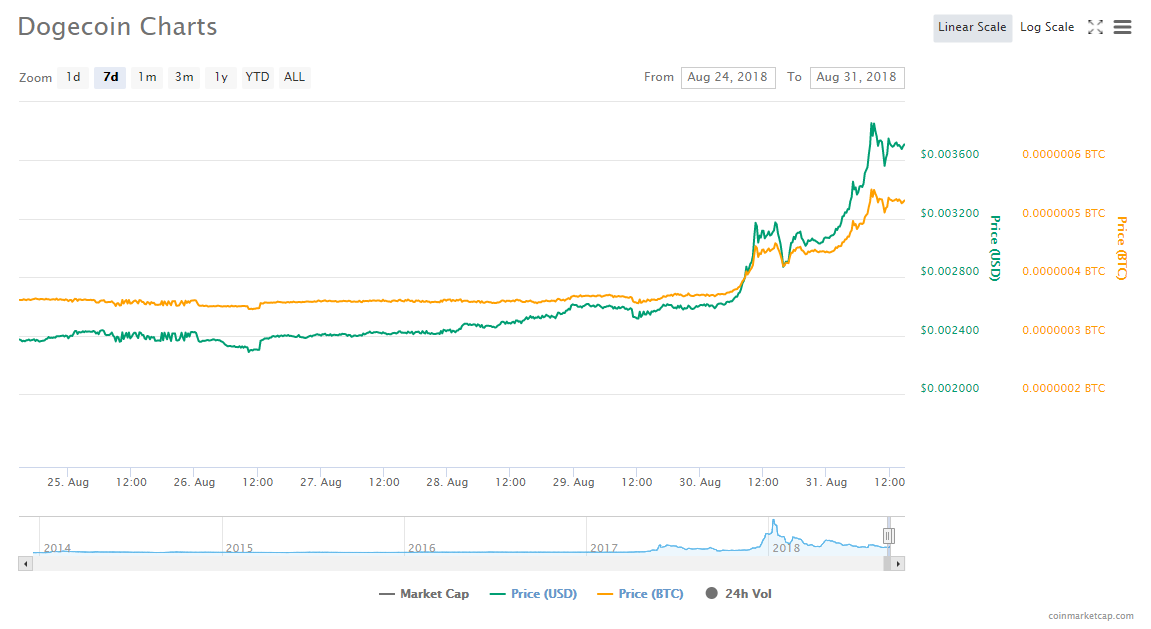Set zoom to 1m
Viewport: 1151px width, 629px height.
pyautogui.click(x=147, y=77)
